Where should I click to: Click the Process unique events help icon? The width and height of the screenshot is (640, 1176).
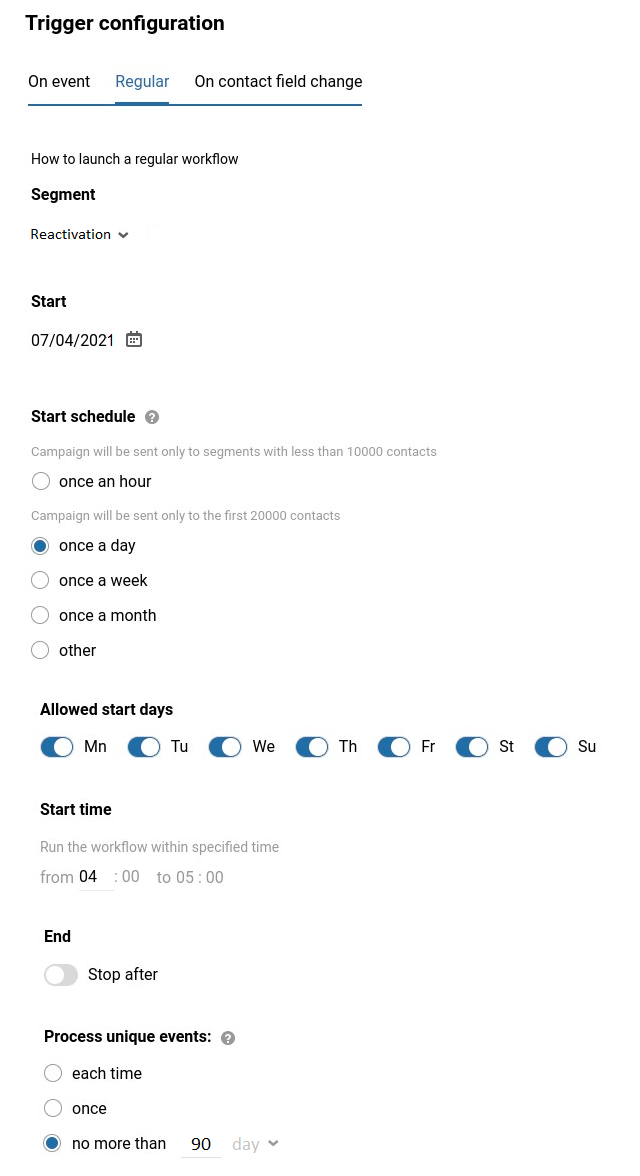[x=228, y=1038]
